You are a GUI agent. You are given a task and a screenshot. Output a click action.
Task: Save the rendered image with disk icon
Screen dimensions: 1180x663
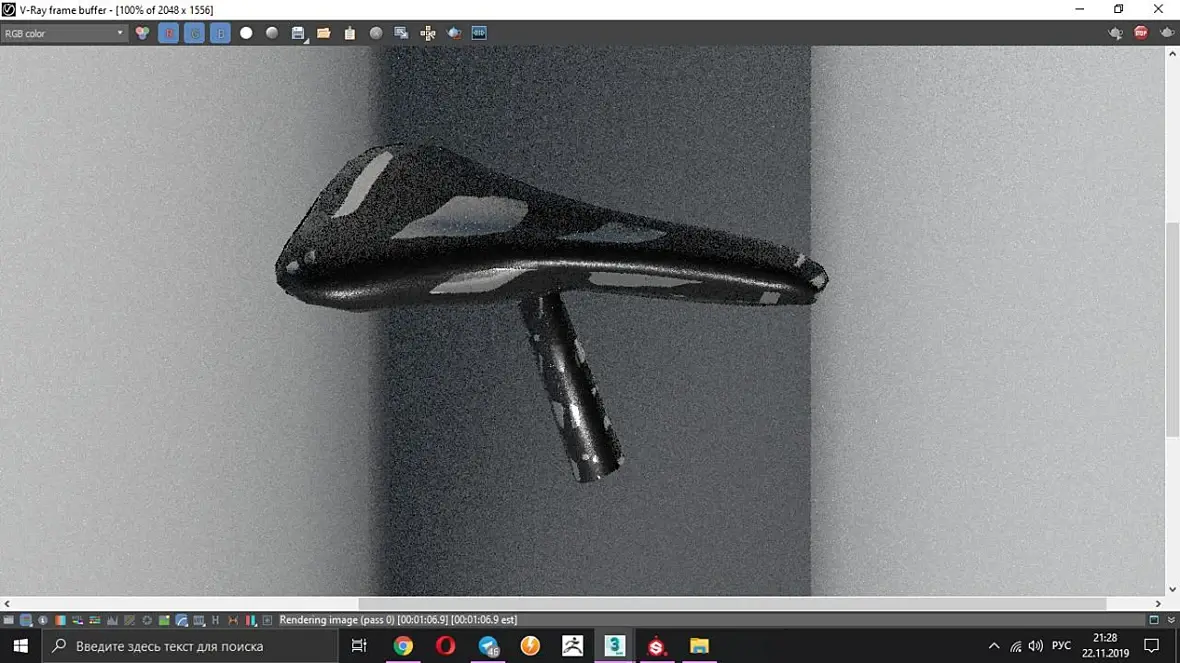(x=298, y=33)
